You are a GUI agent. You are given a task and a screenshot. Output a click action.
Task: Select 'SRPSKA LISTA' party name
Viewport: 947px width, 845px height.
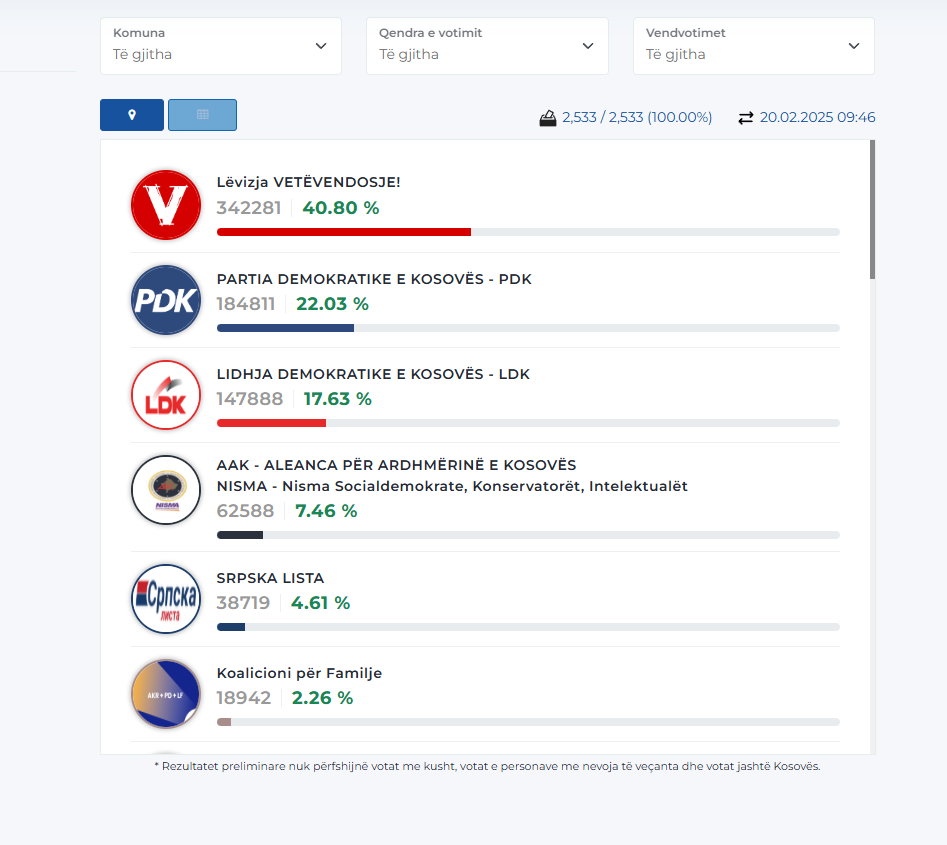[271, 578]
